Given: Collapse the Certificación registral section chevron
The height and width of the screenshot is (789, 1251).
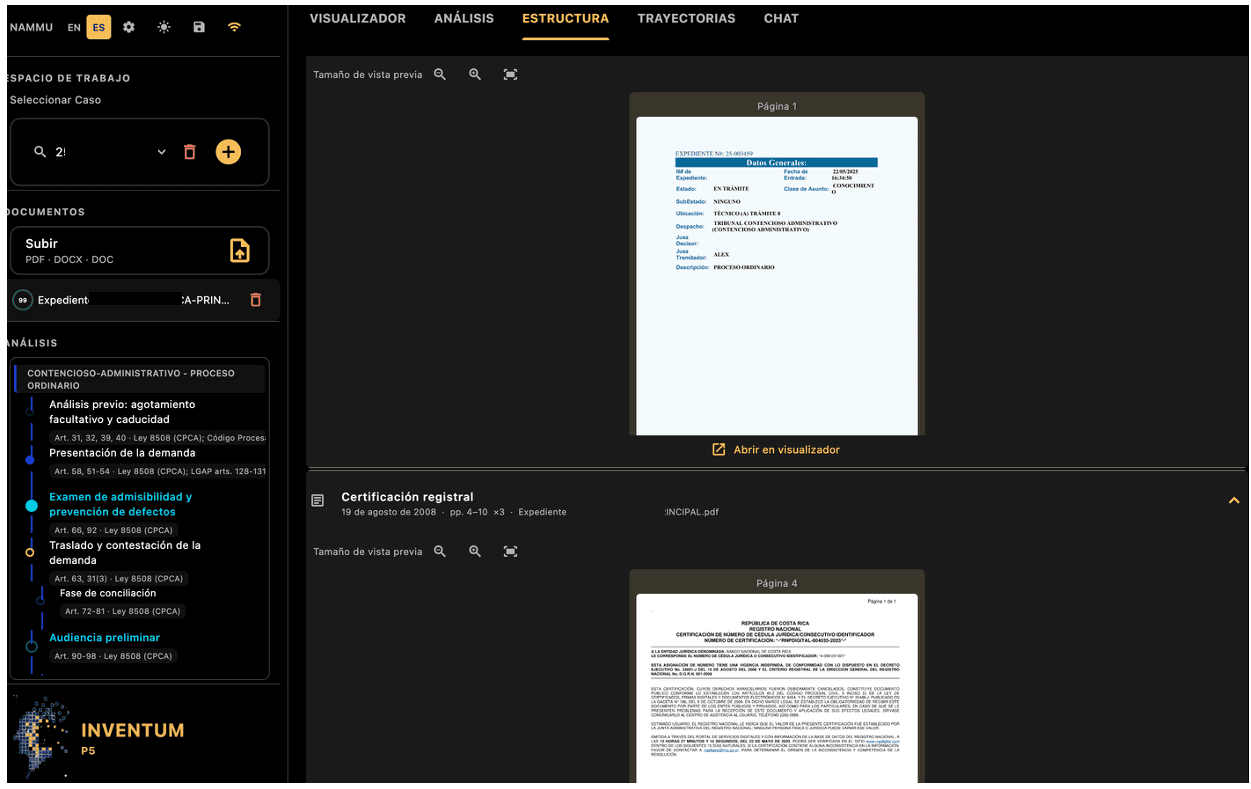Looking at the screenshot, I should [x=1234, y=501].
